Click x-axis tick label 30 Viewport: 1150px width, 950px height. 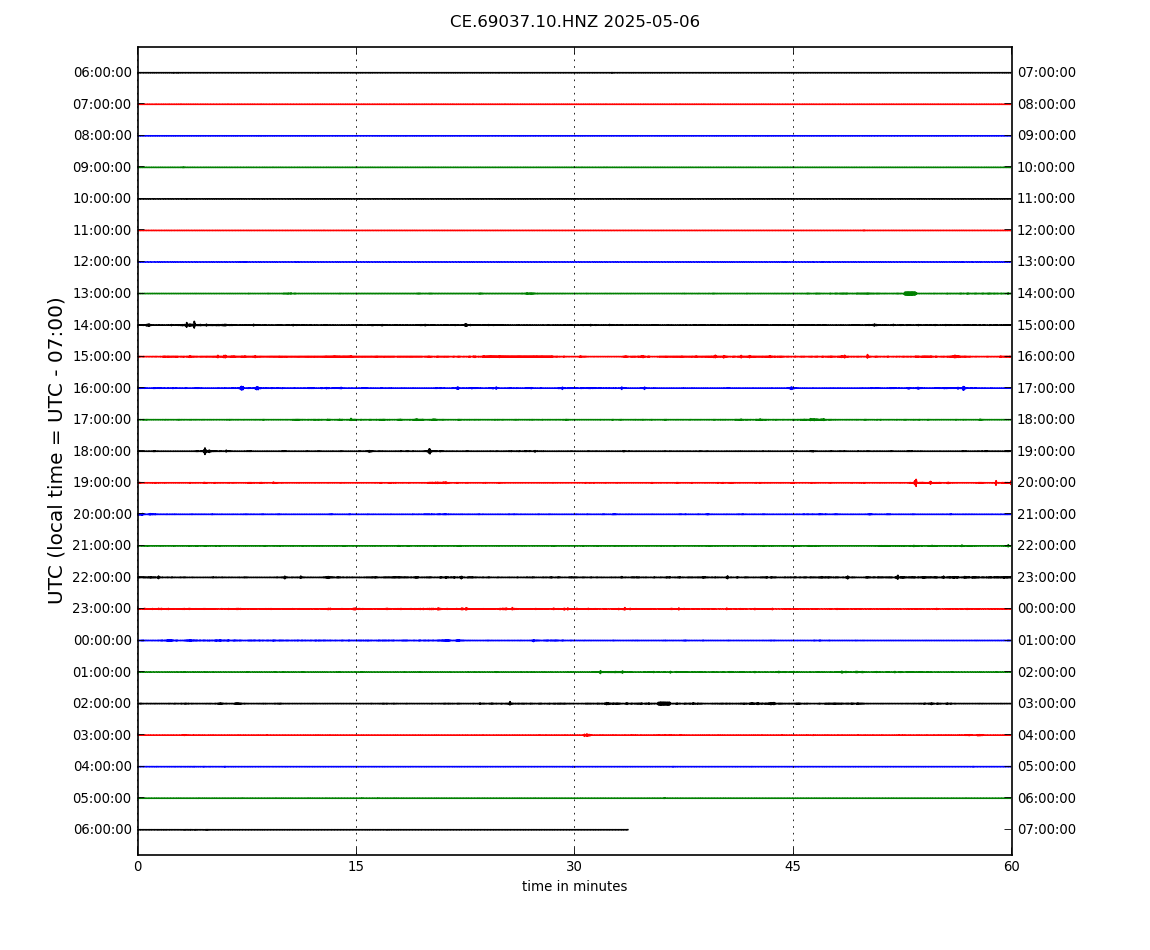(574, 866)
